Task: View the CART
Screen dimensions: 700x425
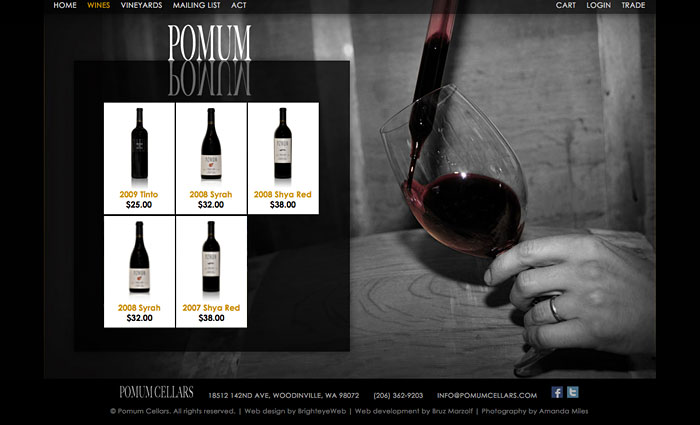Action: (x=566, y=5)
